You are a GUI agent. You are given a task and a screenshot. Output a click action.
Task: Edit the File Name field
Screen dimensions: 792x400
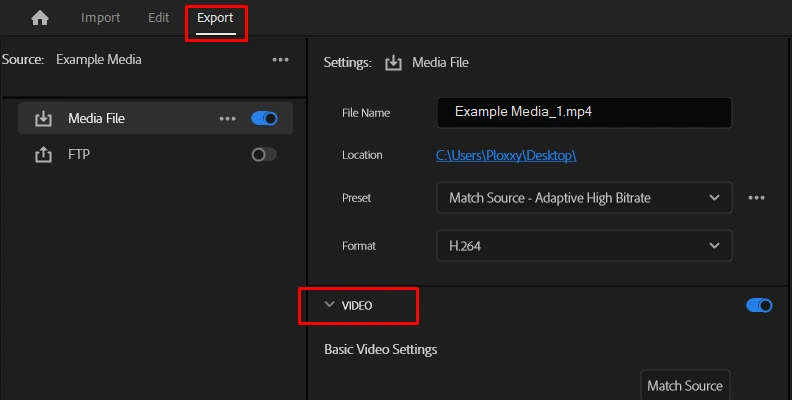tap(584, 113)
